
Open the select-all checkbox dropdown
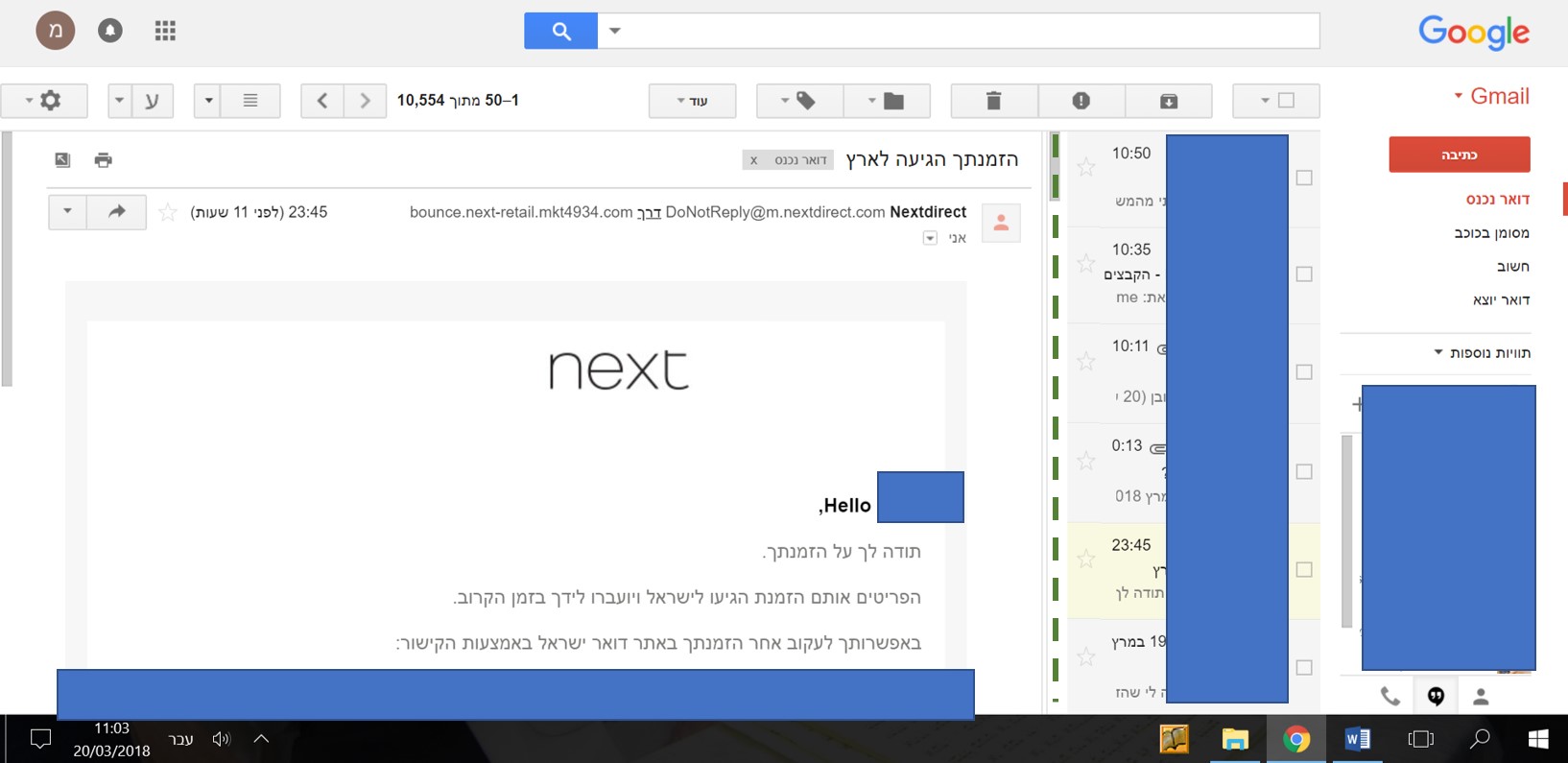(x=1276, y=100)
